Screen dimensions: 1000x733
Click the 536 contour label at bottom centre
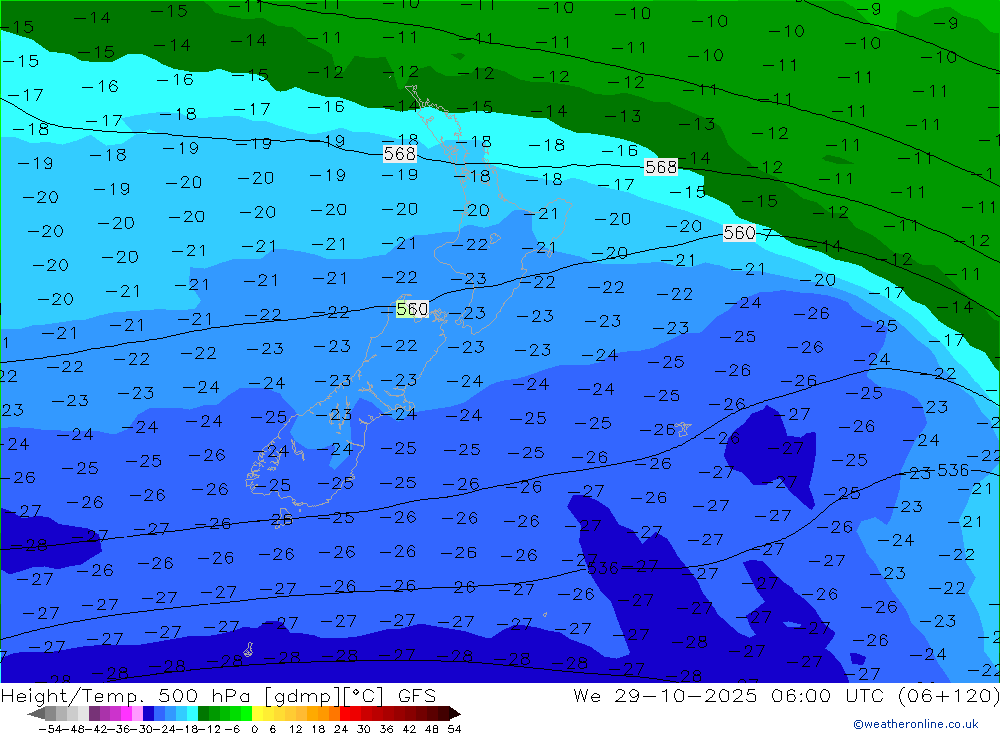tap(603, 568)
